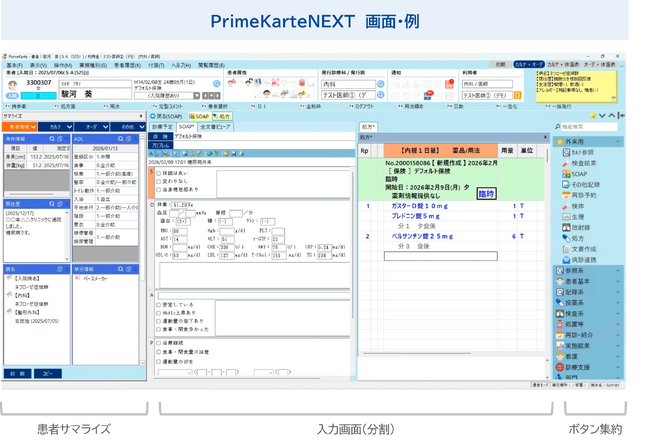Open その他記録 in the sidebar
Viewport: 650px width, 443px height.
point(581,185)
